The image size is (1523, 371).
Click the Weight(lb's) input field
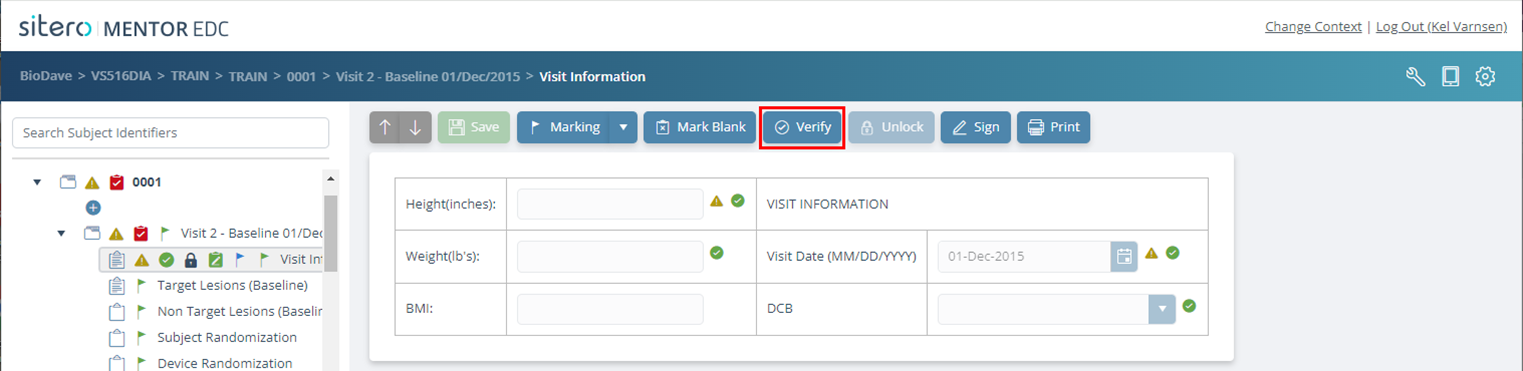610,256
